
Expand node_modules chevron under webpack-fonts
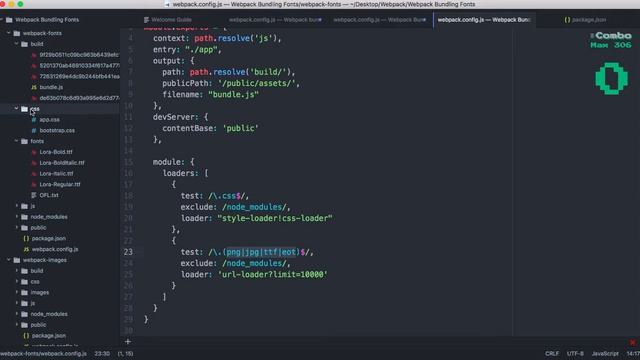(x=16, y=217)
